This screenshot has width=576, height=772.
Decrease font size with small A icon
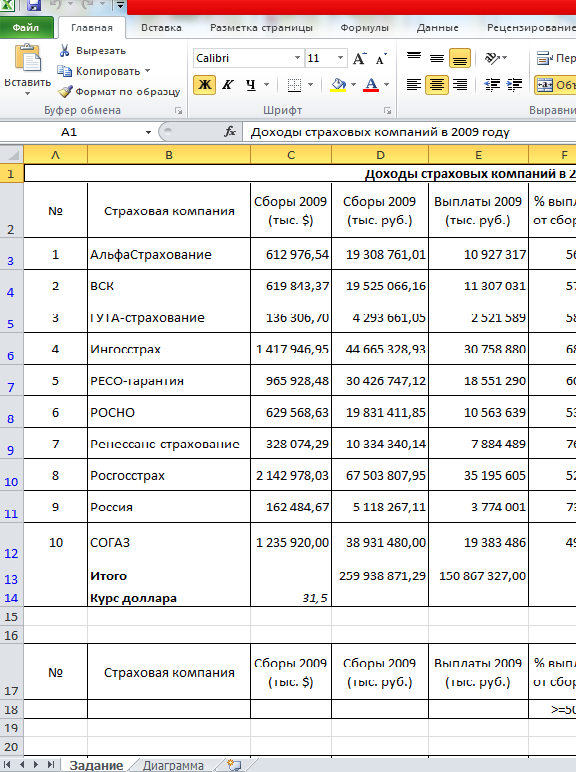pos(381,59)
